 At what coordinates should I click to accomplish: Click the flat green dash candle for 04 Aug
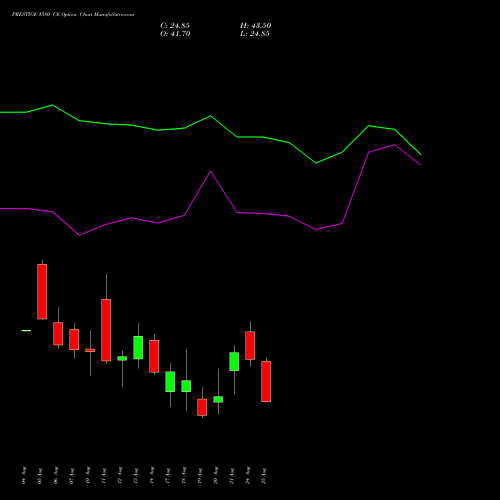click(x=26, y=331)
